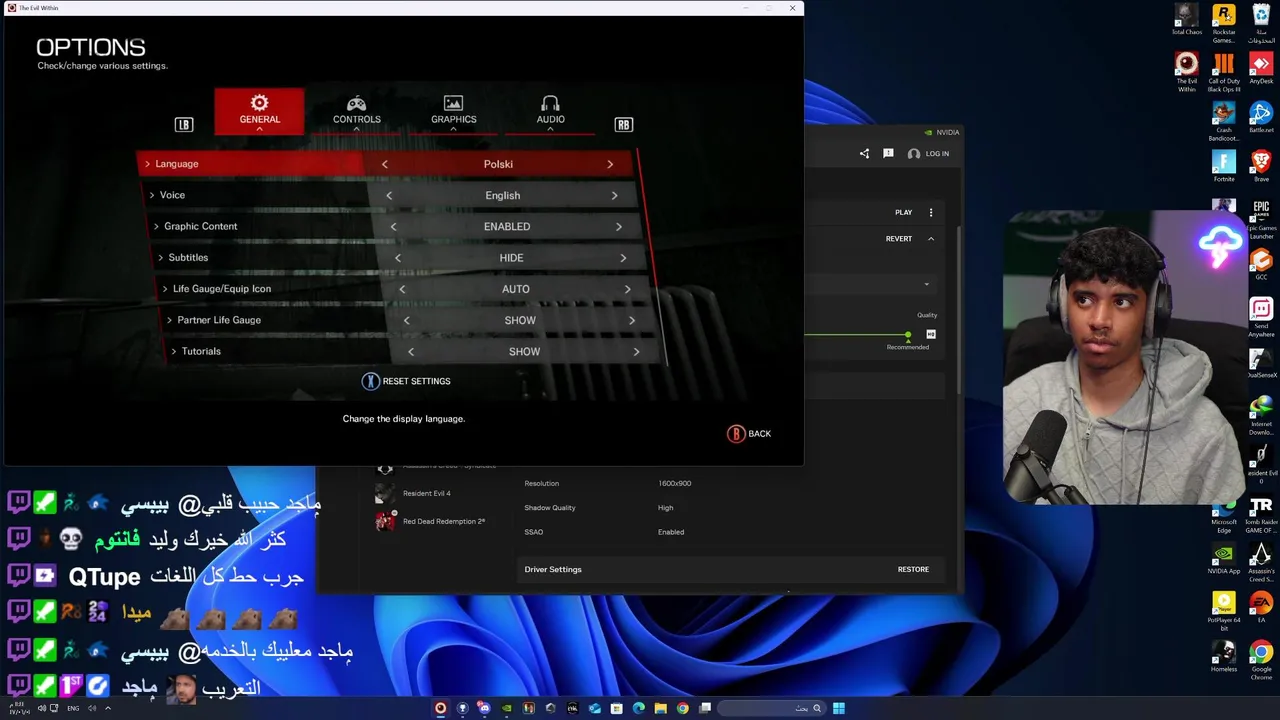
Task: Select Red Dead Redemption 2 in list
Action: pos(430,522)
